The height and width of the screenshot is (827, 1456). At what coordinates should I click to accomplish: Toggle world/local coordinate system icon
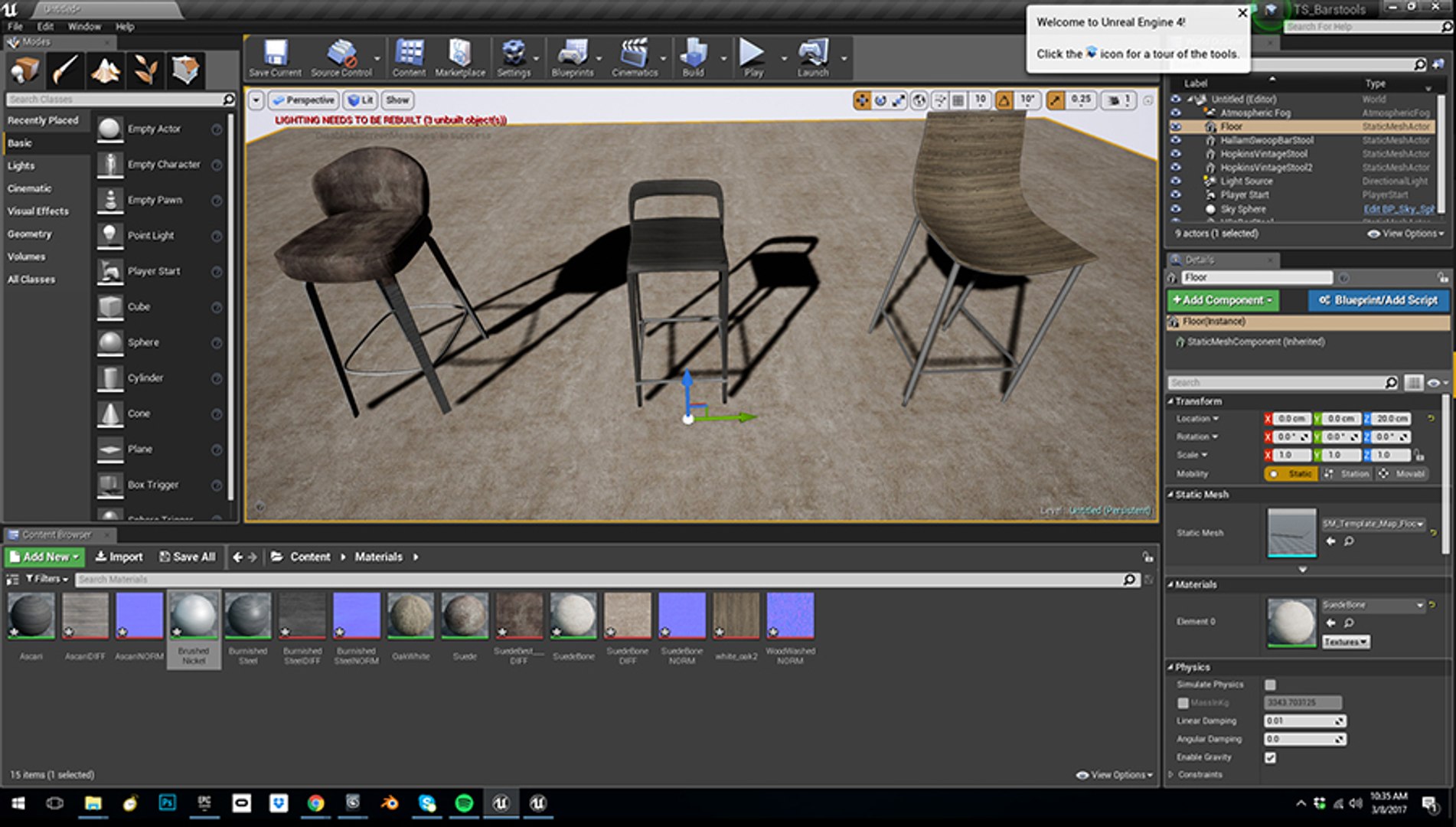(919, 100)
